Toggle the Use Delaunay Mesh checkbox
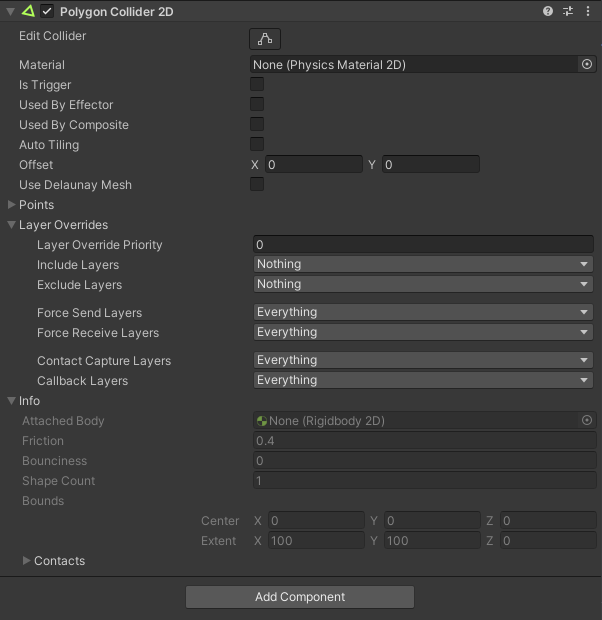This screenshot has height=620, width=602. [257, 184]
